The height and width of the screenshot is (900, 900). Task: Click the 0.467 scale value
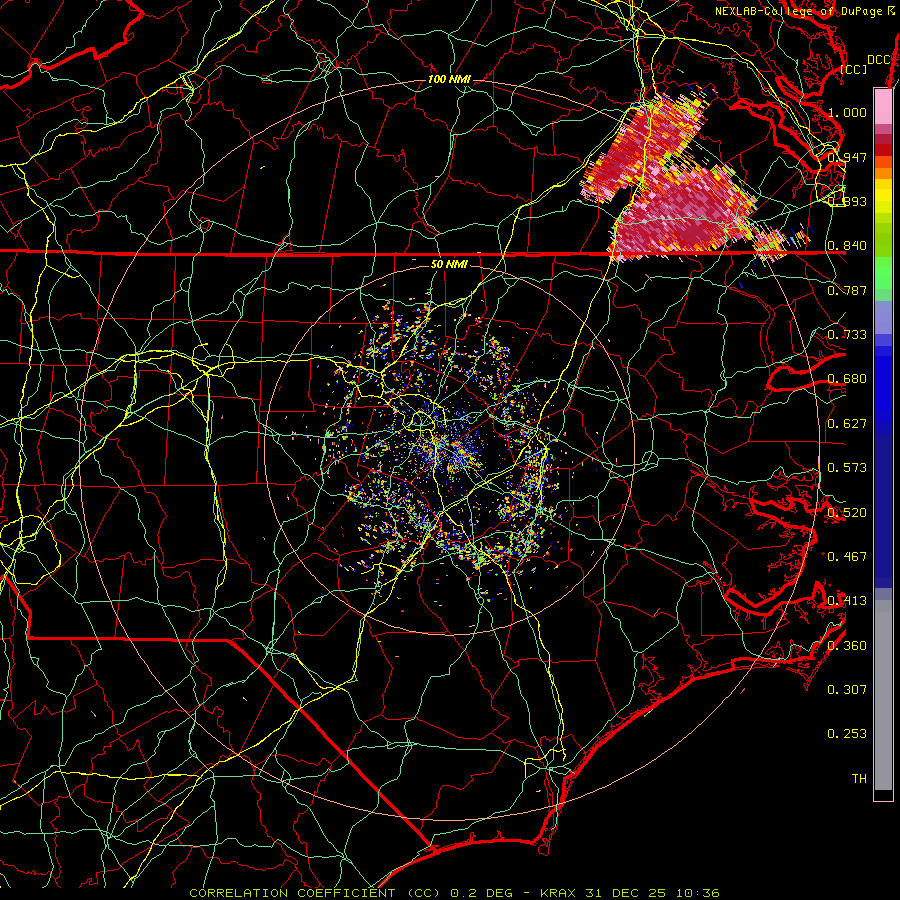[x=847, y=557]
